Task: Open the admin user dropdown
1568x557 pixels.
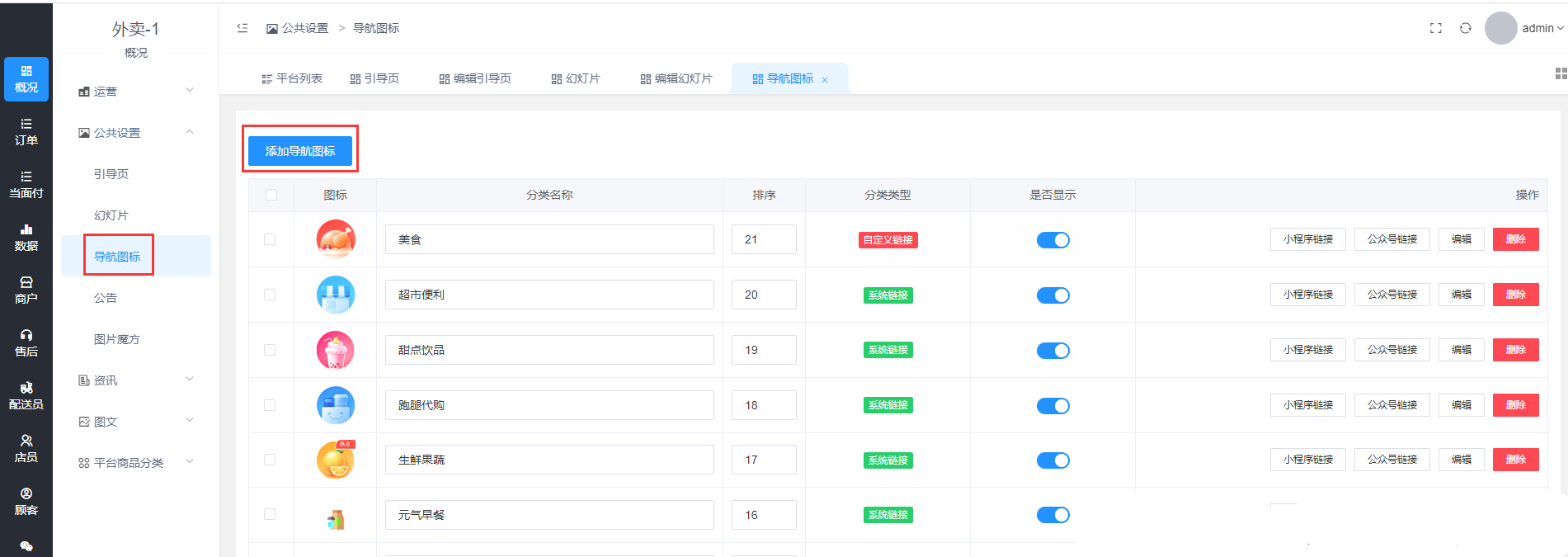Action: (1542, 28)
